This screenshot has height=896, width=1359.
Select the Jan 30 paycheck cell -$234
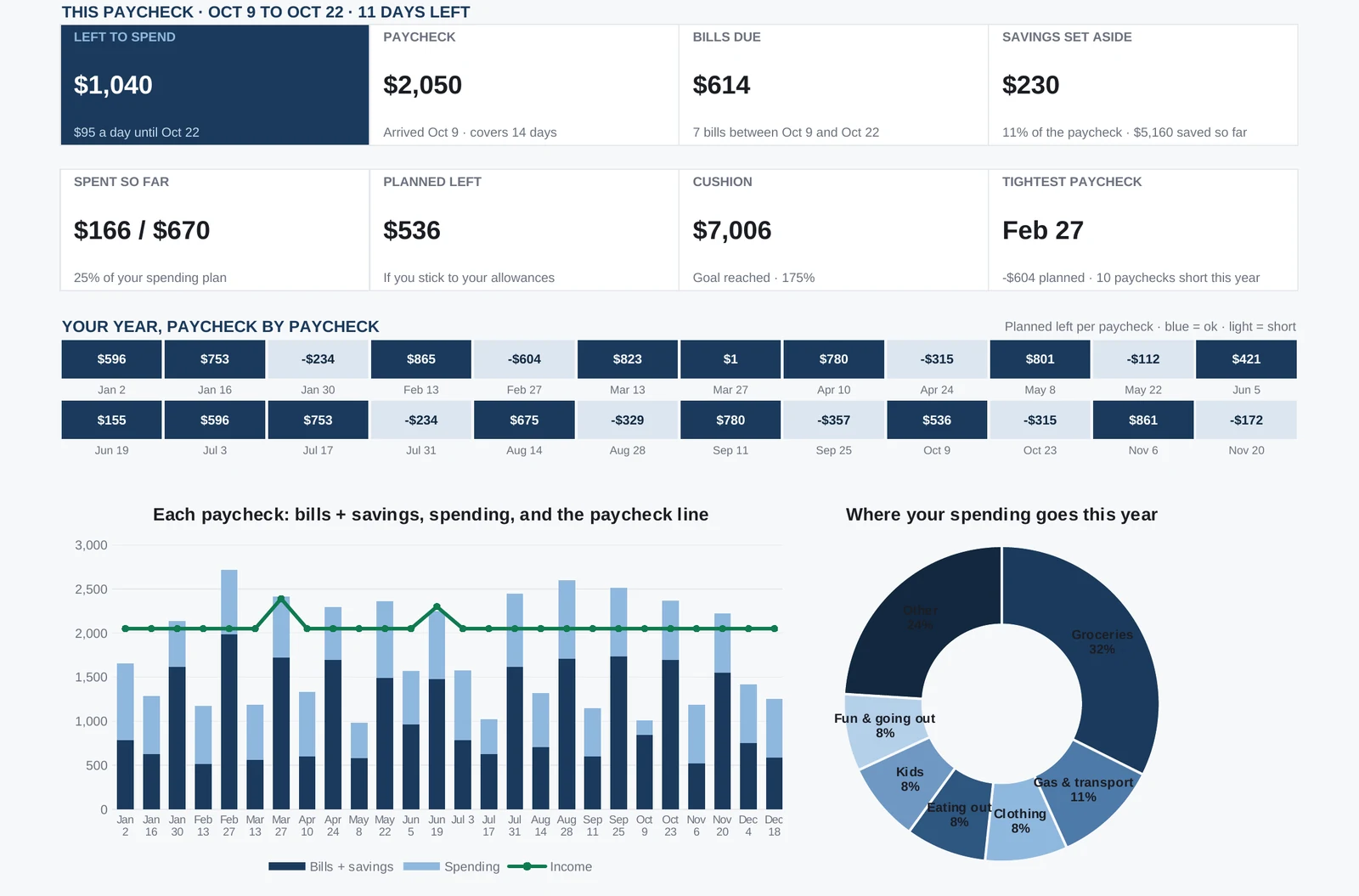pyautogui.click(x=318, y=359)
